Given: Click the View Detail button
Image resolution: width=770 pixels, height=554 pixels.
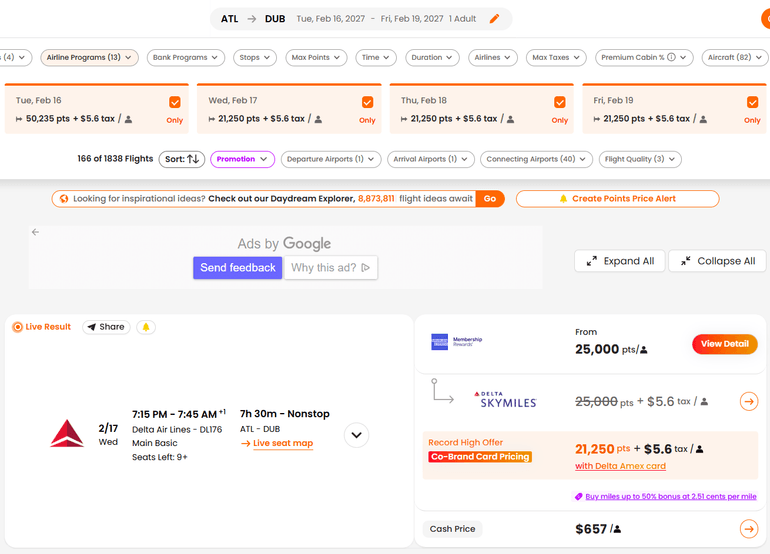Looking at the screenshot, I should pos(725,344).
